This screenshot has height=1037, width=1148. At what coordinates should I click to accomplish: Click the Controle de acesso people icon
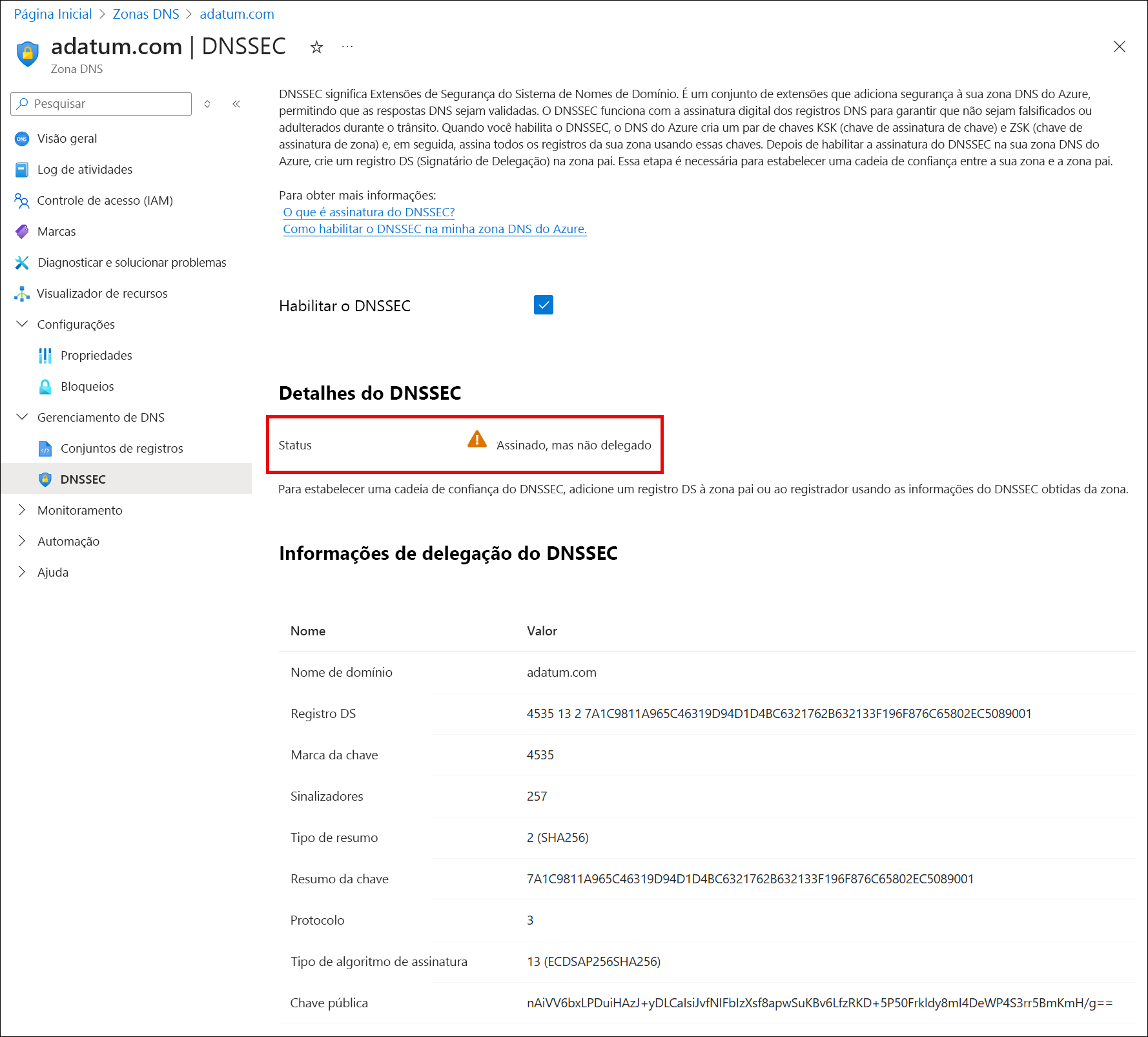(x=22, y=201)
